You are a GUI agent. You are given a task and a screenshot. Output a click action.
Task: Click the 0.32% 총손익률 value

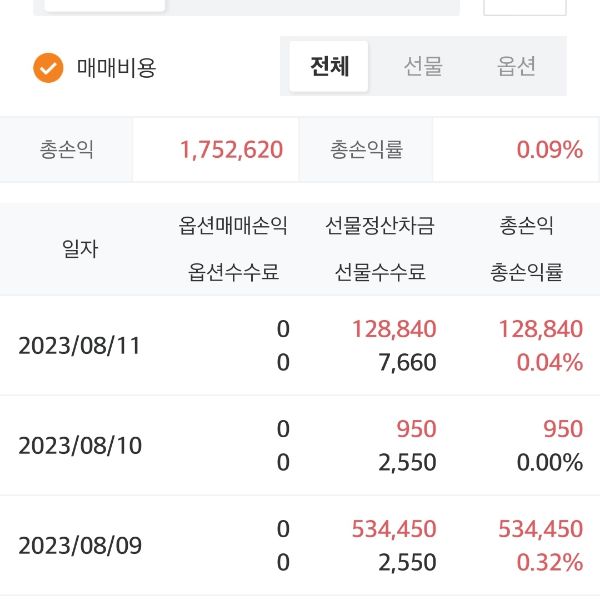point(549,562)
